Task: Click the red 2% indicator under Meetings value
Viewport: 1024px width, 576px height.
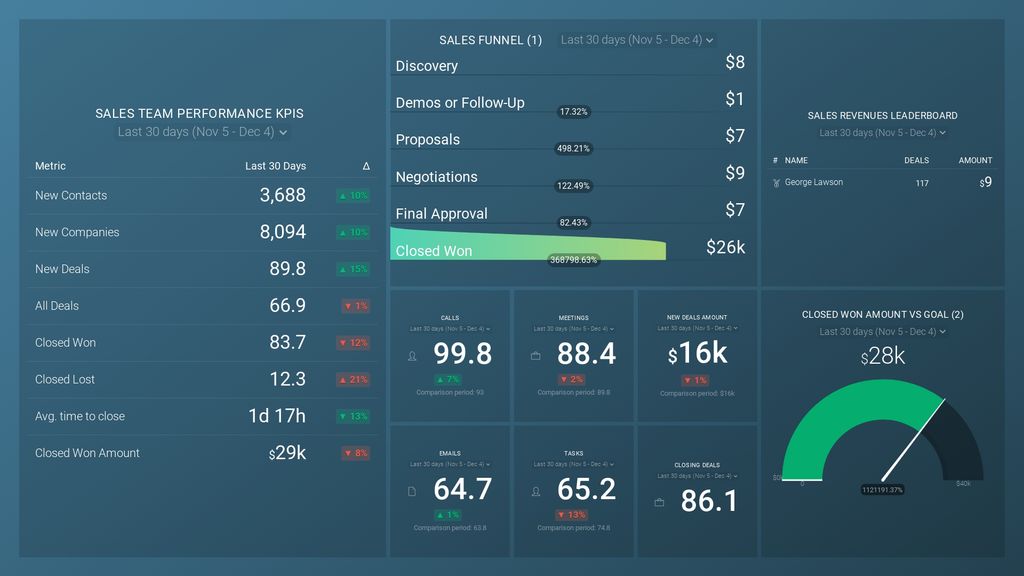Action: click(x=571, y=379)
